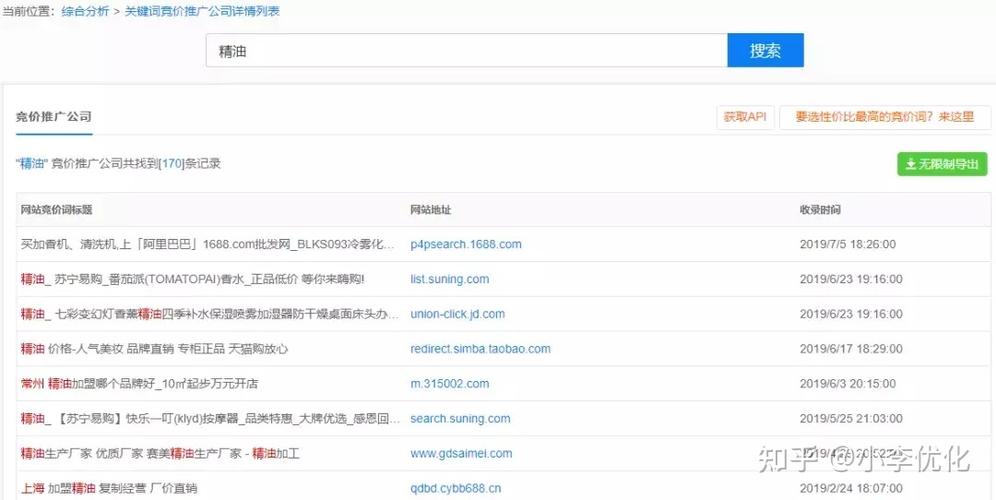The height and width of the screenshot is (500, 996).
Task: Open the redirect.simba.taobao.com site link
Action: pos(480,349)
